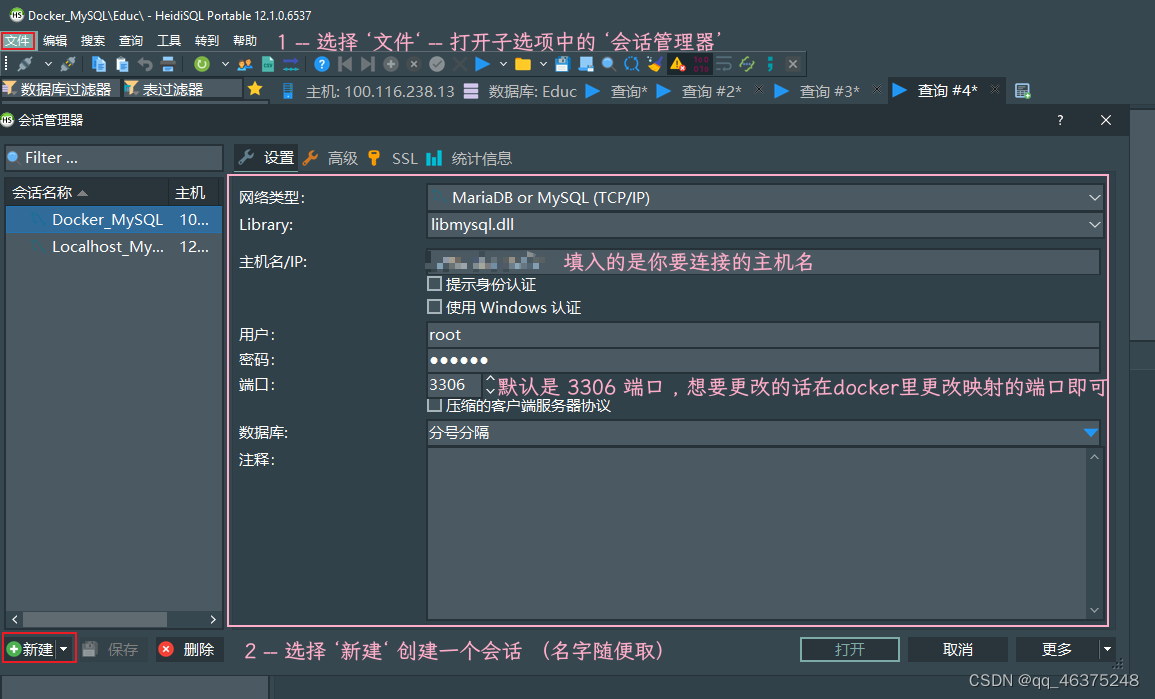Open the 文件 menu
Viewport: 1155px width, 699px height.
click(x=18, y=41)
